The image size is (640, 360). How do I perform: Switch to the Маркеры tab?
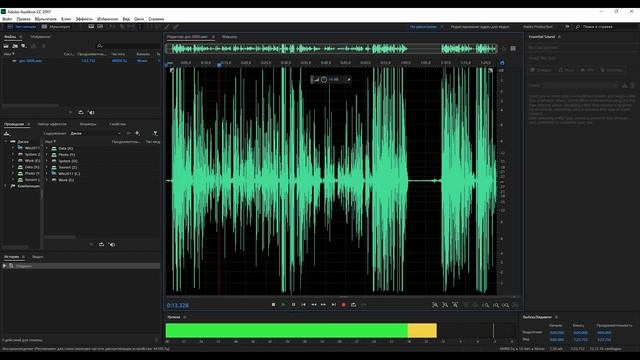pos(88,124)
